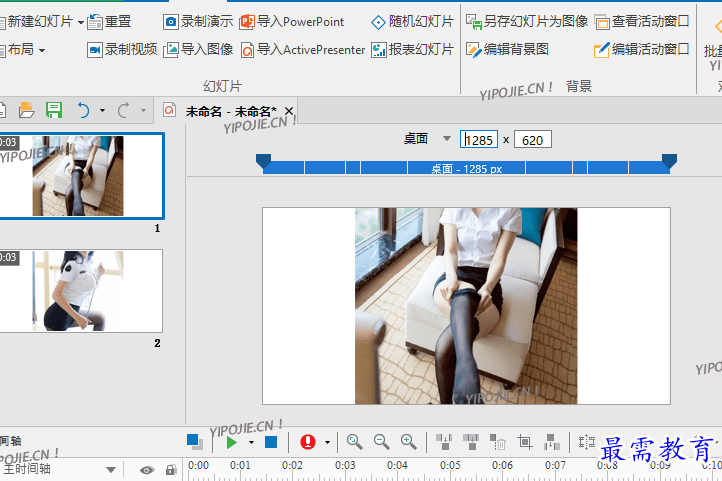Screen dimensions: 722x481
Task: Zoom in the timeline
Action: 408,442
